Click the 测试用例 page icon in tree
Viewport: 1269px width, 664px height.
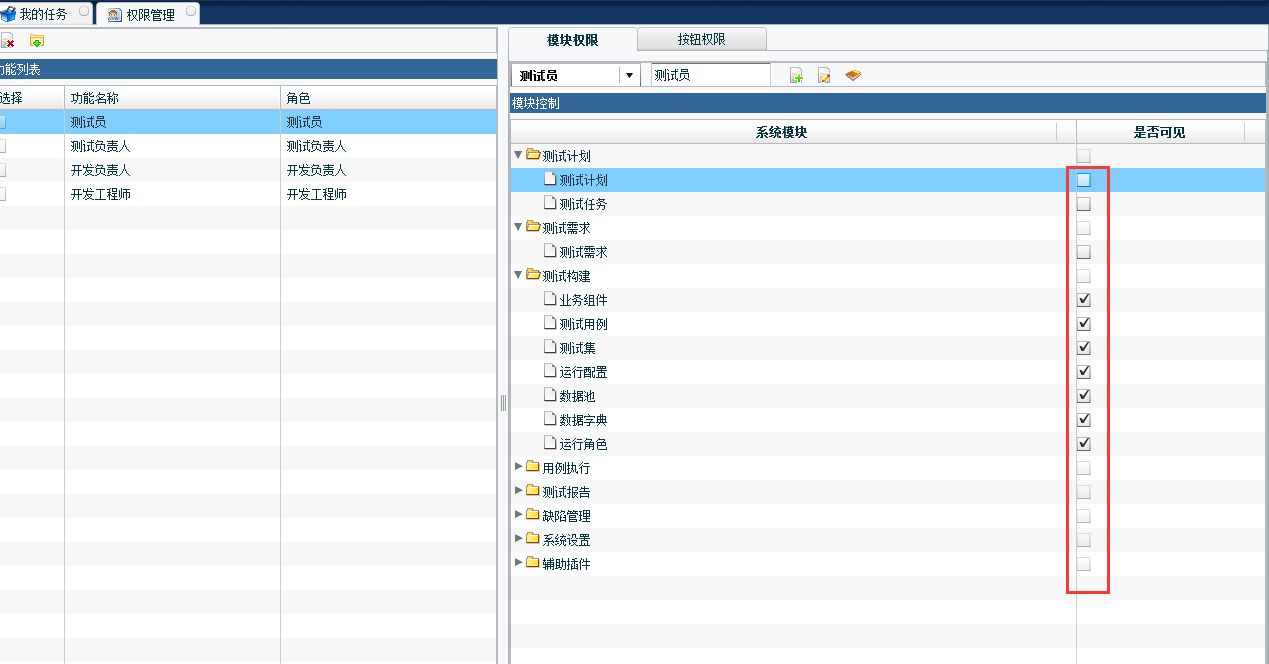549,323
